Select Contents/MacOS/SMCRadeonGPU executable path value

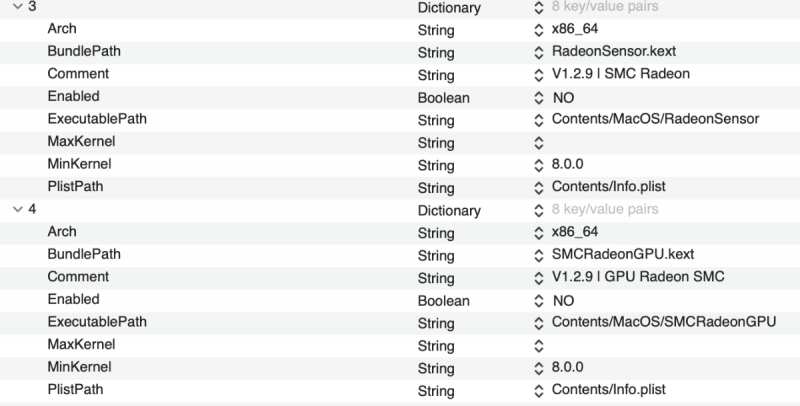pos(664,322)
